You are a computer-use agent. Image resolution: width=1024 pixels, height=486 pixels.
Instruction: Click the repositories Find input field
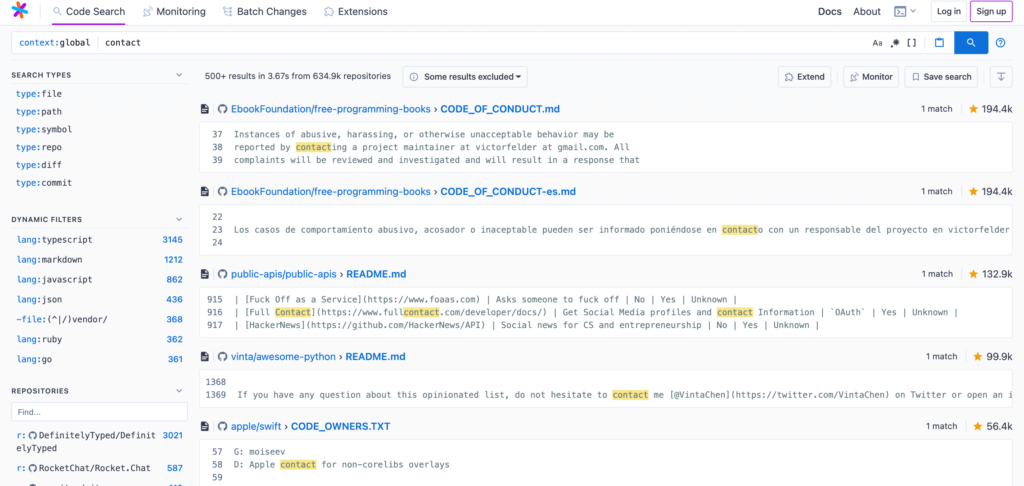click(99, 412)
